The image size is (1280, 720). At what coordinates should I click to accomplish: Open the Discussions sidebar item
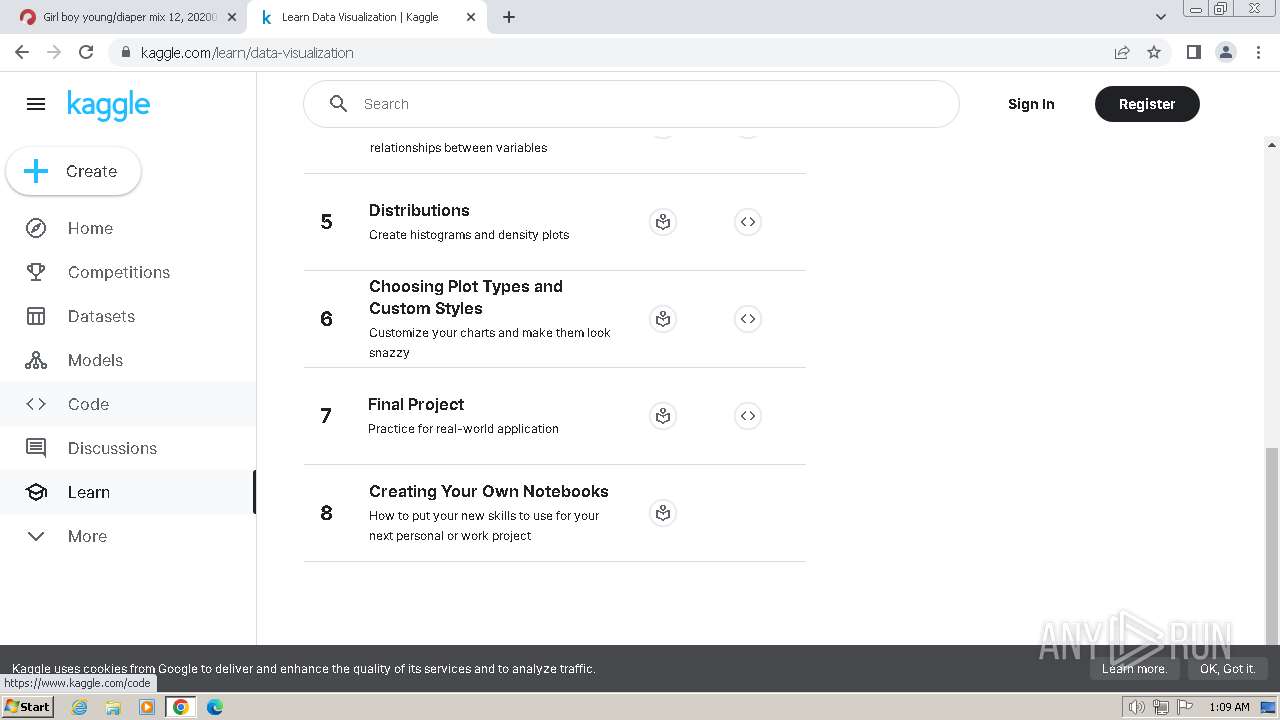(128, 448)
